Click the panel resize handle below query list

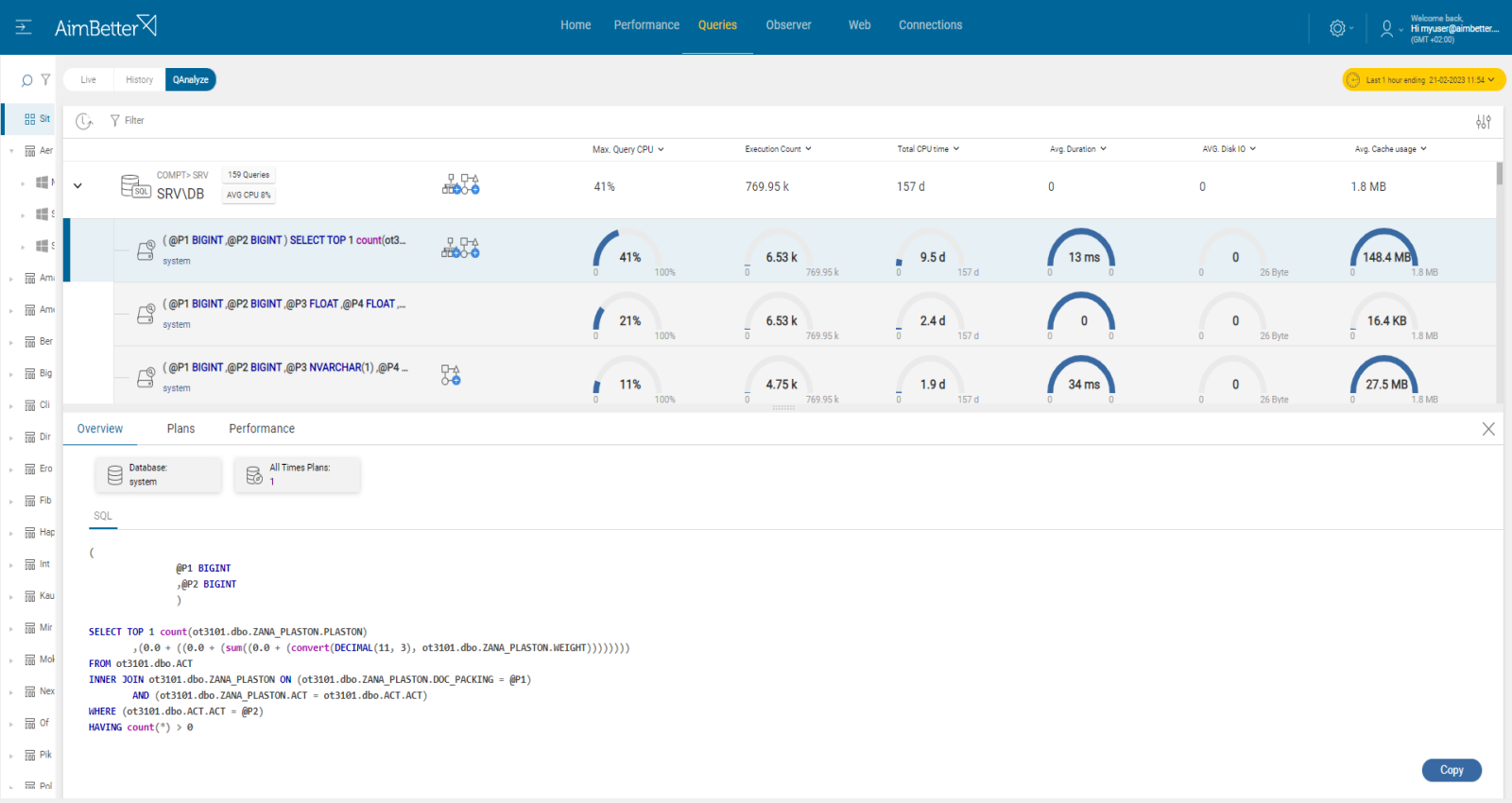pos(783,408)
